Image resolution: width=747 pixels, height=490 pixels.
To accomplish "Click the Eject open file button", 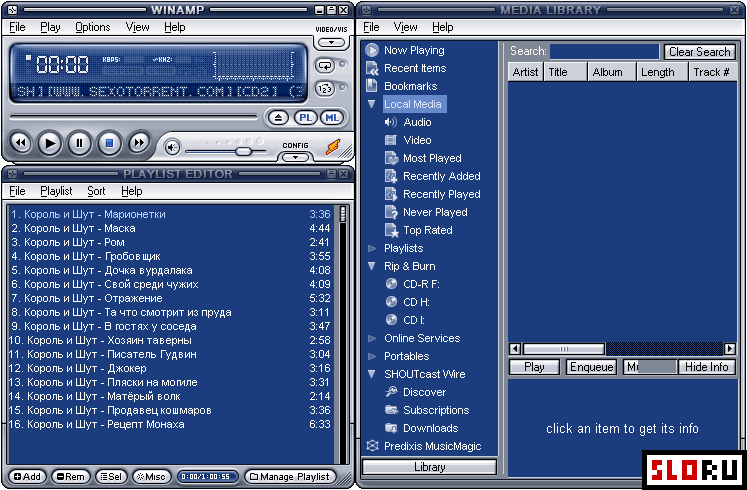I will [x=278, y=118].
